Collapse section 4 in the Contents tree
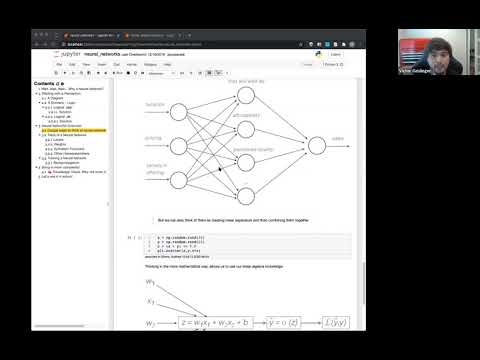This screenshot has width=480, height=360. pos(36,167)
